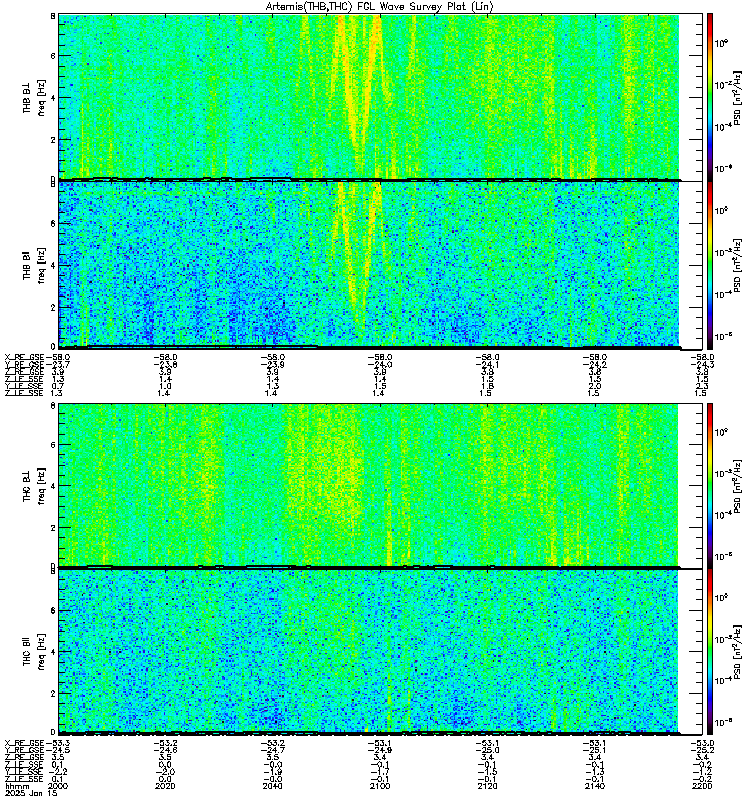Click the 2020 time label

(165, 786)
